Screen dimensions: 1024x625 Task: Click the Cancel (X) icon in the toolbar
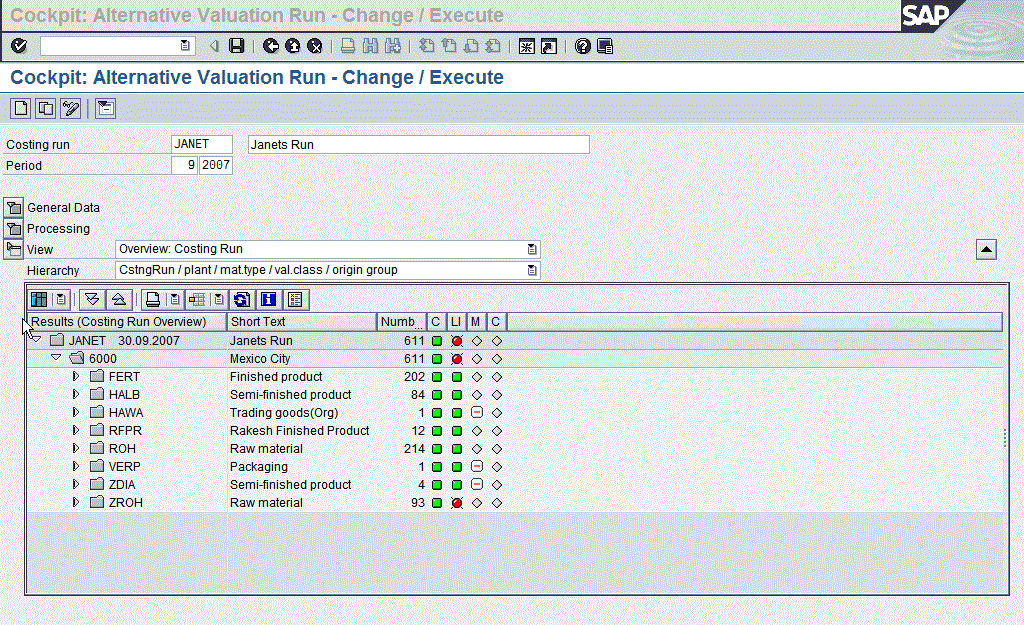315,46
